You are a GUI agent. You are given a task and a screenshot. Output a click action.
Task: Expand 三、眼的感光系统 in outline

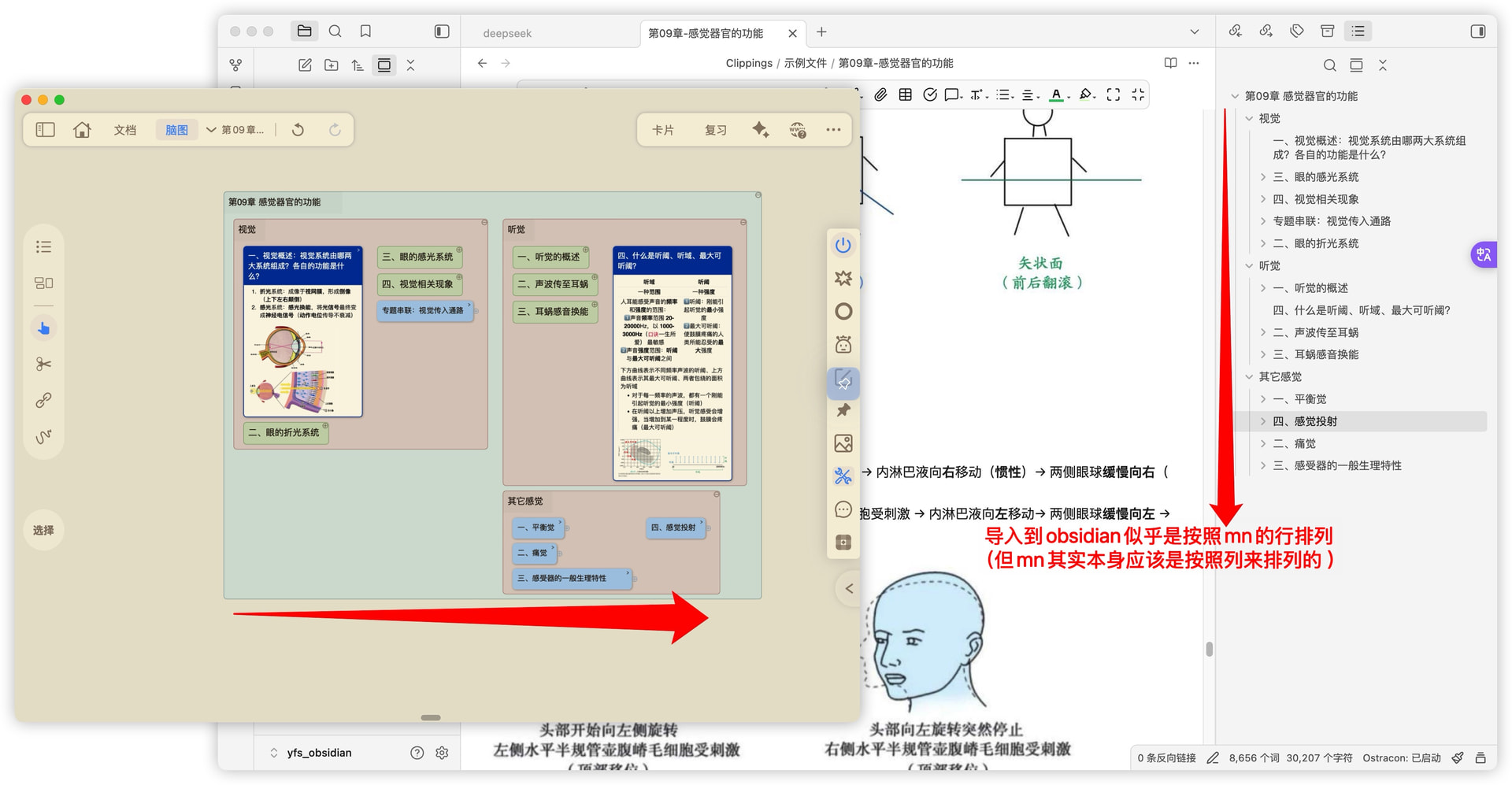[1263, 177]
